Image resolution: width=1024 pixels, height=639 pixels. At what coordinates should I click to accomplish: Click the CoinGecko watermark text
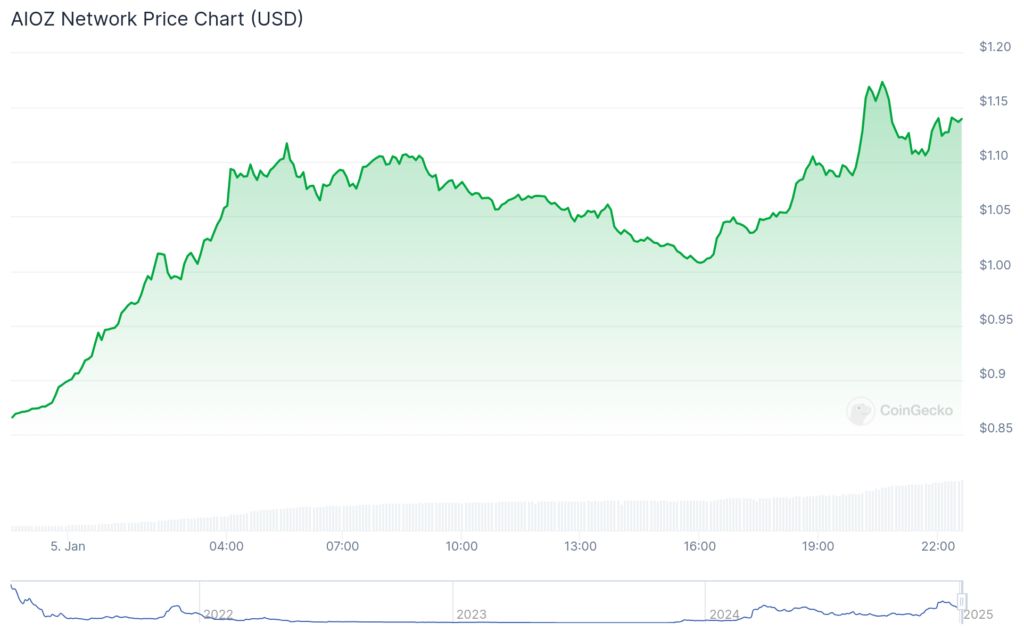916,410
